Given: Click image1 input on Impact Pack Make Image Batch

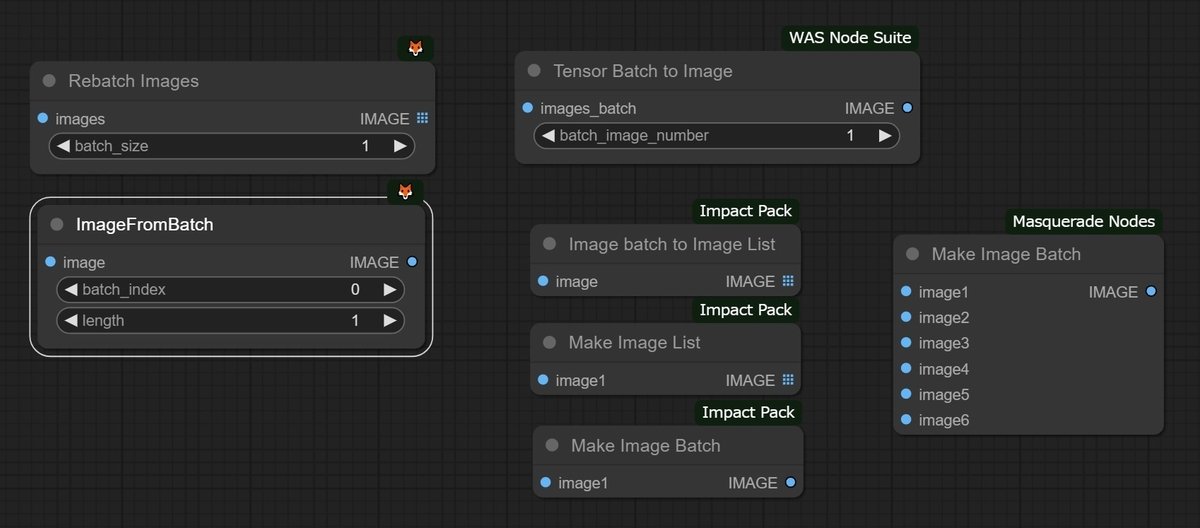Looking at the screenshot, I should pyautogui.click(x=545, y=483).
